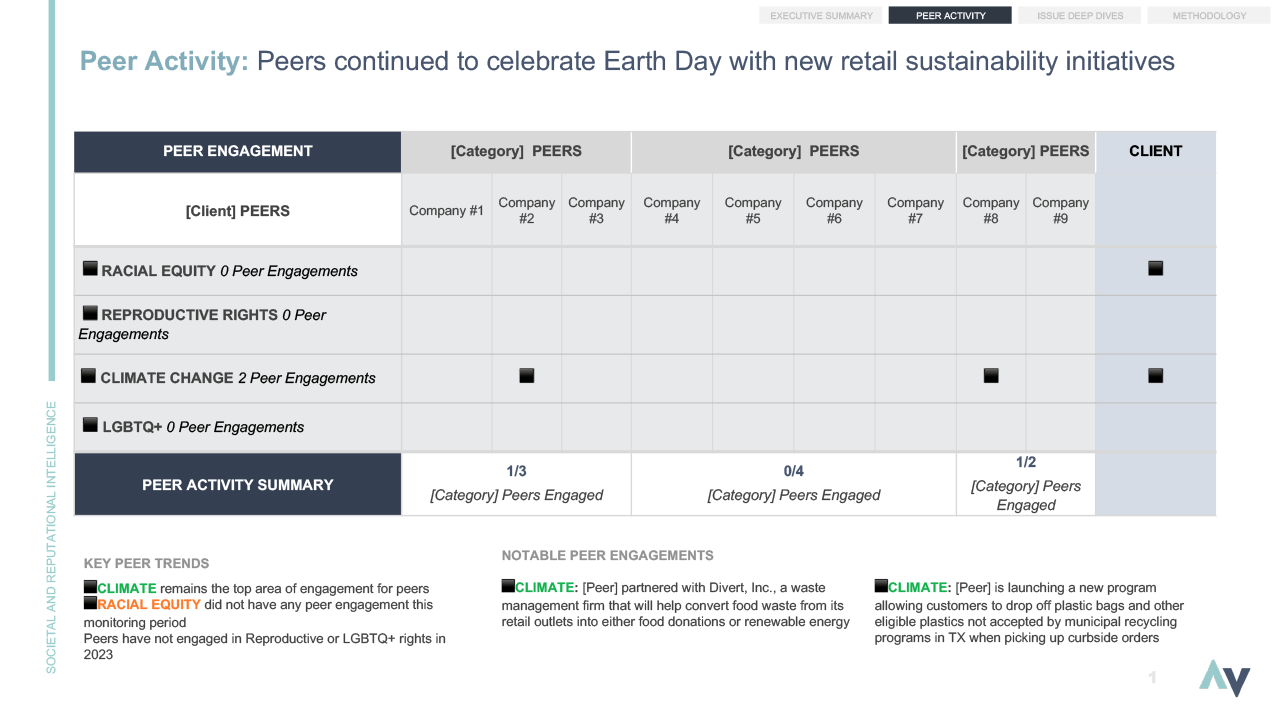Click square icon before 'CLIMATE remains the top'

(x=90, y=587)
